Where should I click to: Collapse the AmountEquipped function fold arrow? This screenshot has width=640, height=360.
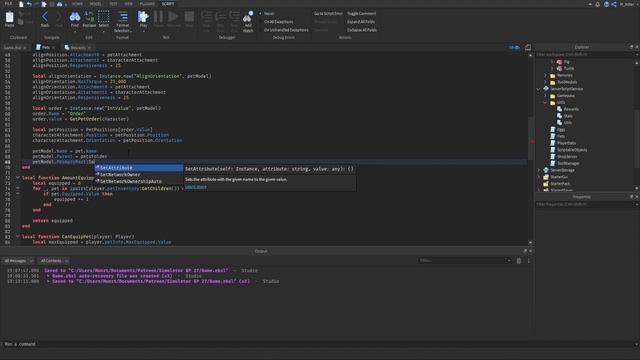(18, 178)
